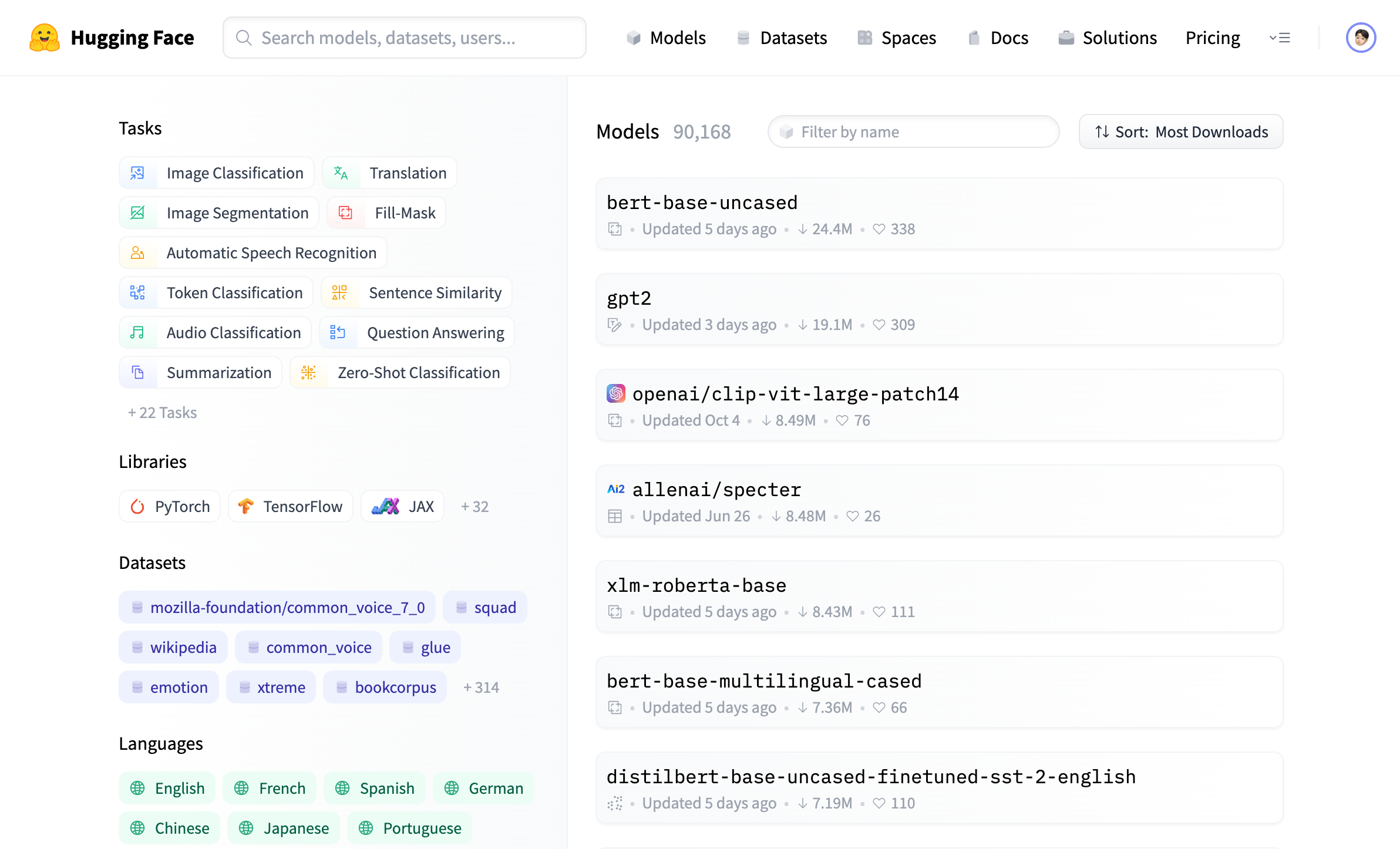
Task: Select the Question Answering task
Action: (x=417, y=333)
